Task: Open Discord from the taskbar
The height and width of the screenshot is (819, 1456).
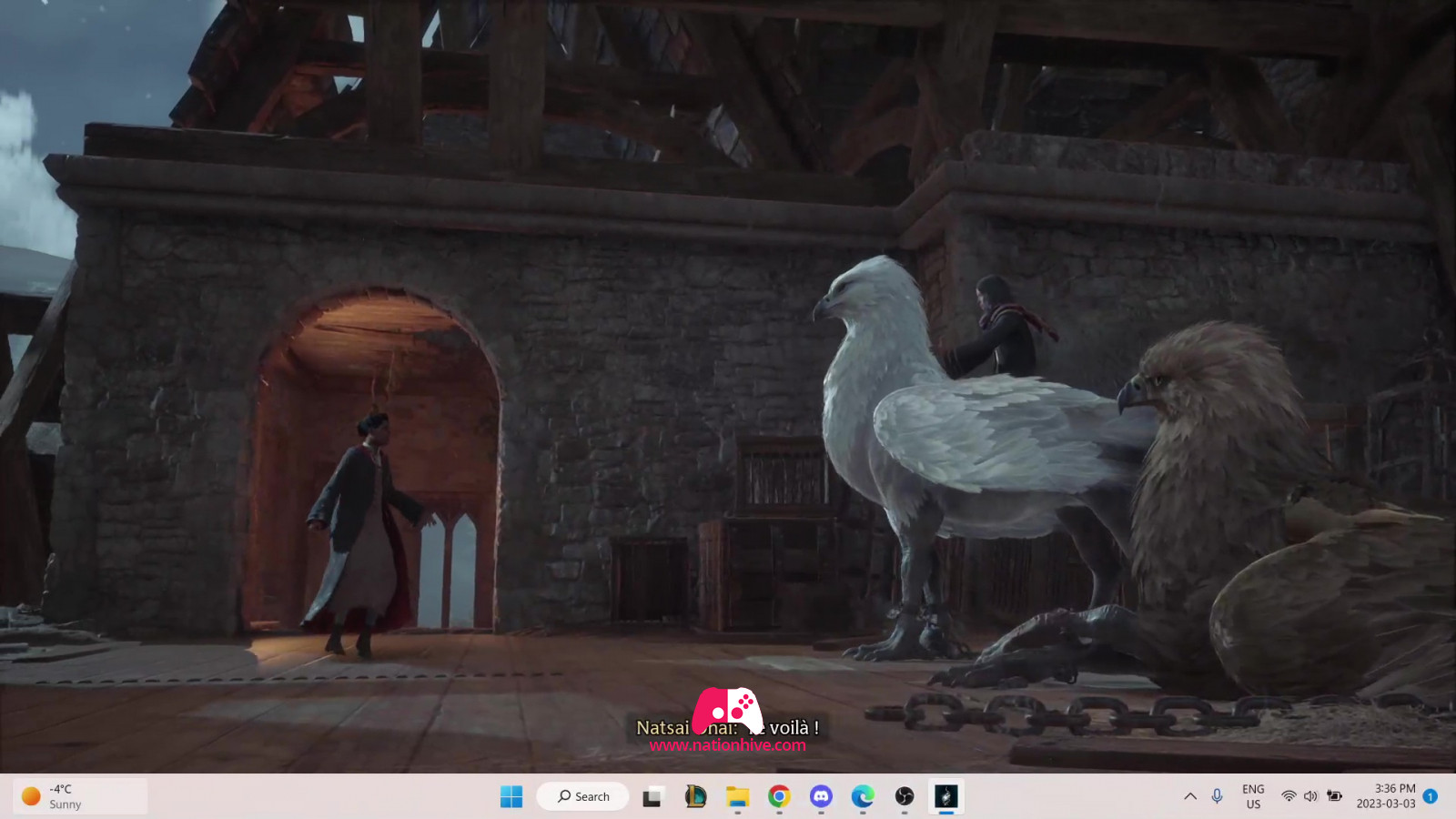Action: point(821,796)
